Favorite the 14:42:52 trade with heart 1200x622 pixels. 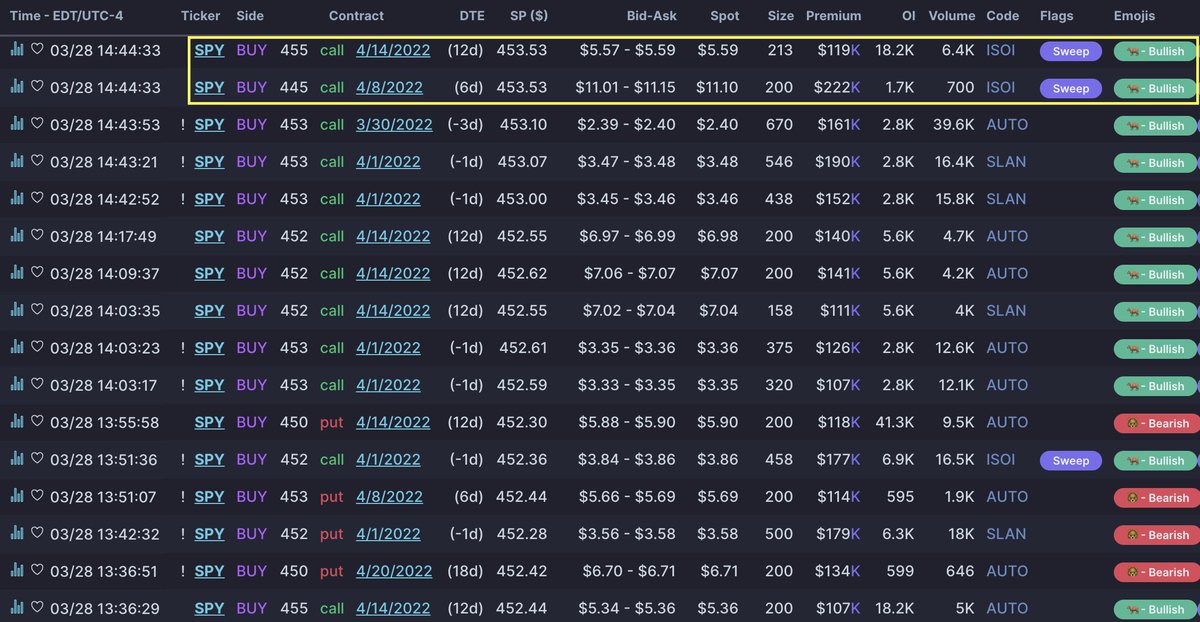tap(37, 198)
